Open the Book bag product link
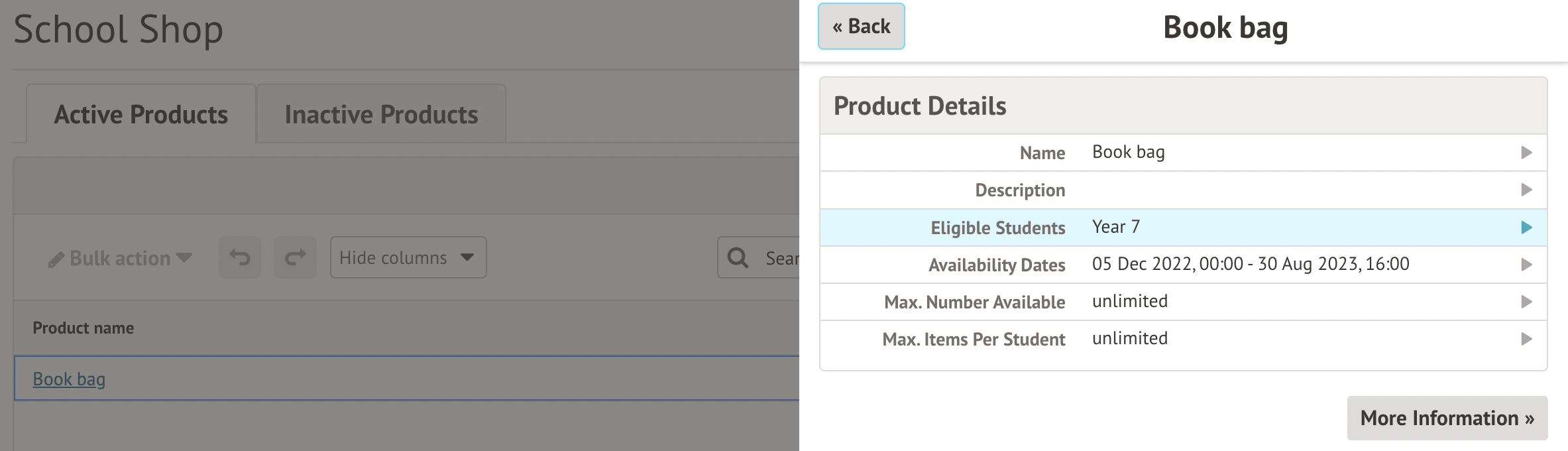Screen dimensions: 1568x451 point(69,379)
